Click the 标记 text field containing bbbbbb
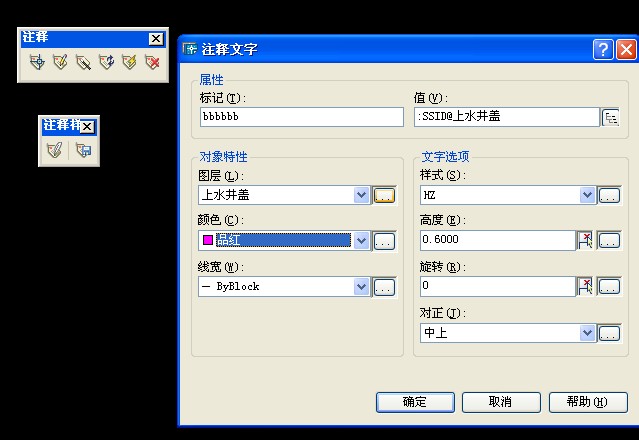This screenshot has height=440, width=639. coord(301,117)
